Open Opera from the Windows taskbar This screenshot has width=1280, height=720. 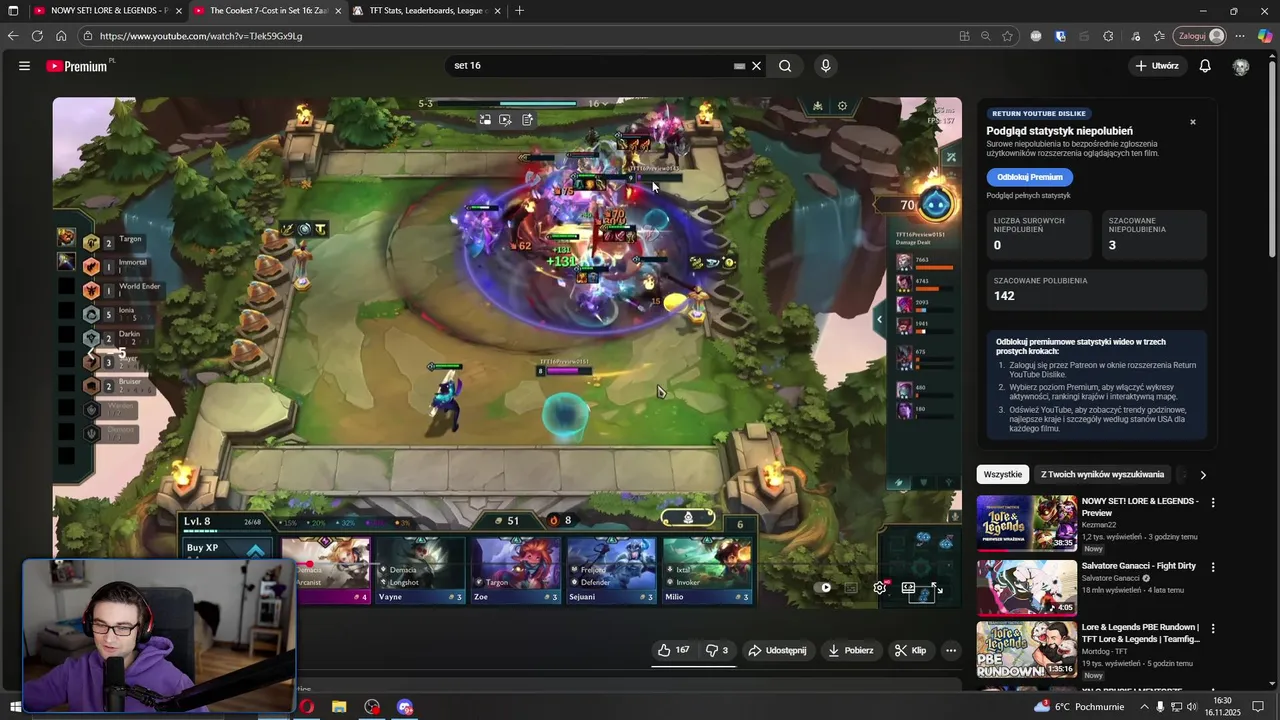tap(306, 707)
